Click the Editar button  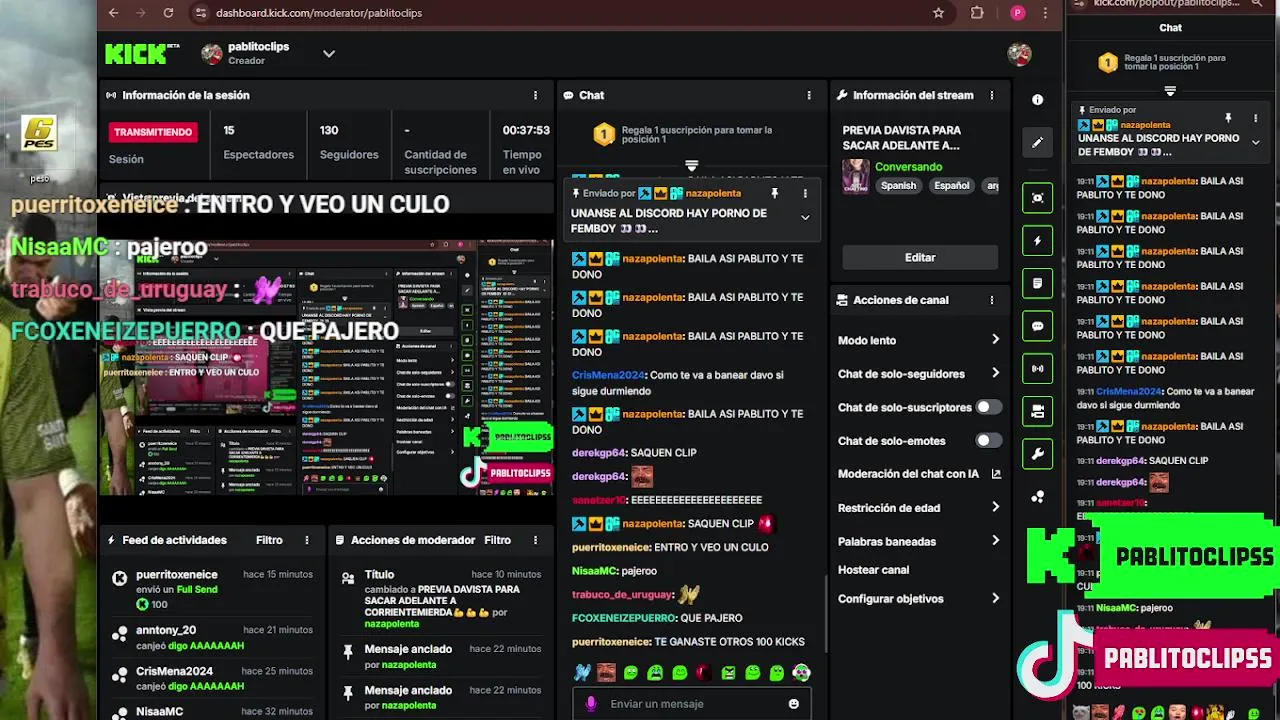(x=920, y=257)
